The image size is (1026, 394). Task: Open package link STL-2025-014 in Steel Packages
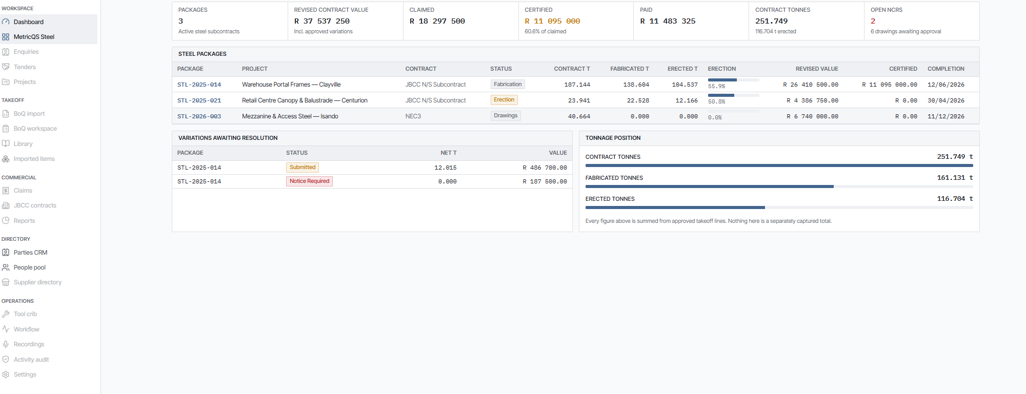pos(199,84)
